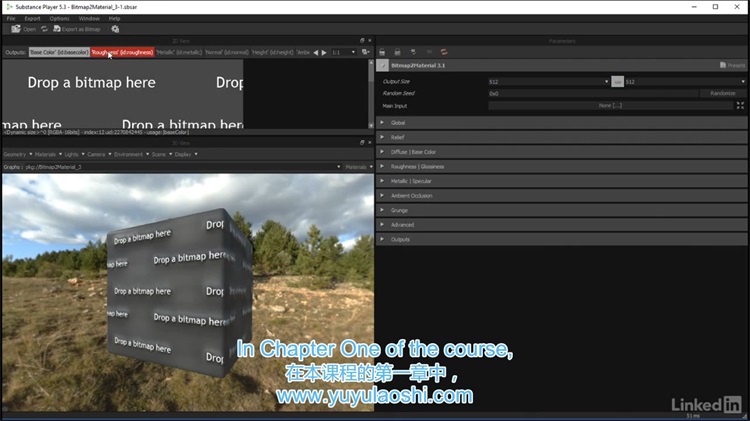Image resolution: width=750 pixels, height=421 pixels.
Task: Open the Graphs package dropdown
Action: (x=183, y=167)
